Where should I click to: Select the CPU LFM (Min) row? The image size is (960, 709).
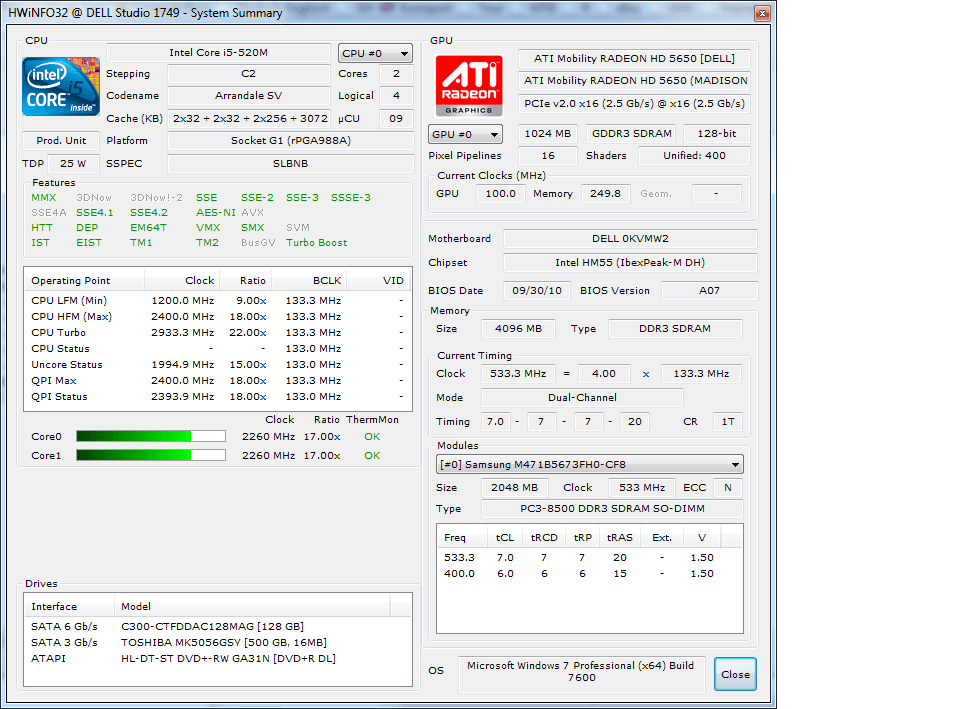[x=217, y=301]
